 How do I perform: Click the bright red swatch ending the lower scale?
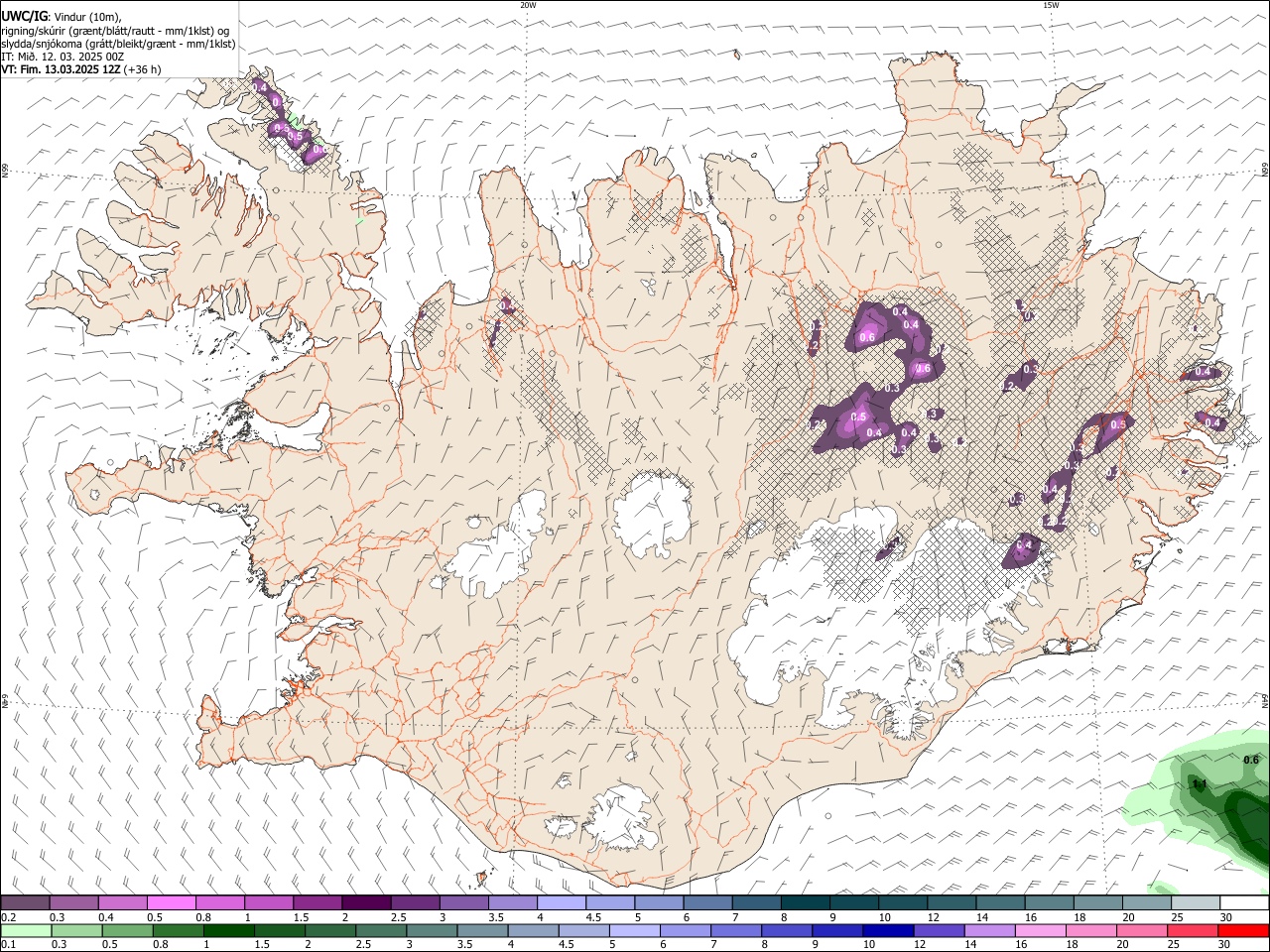1243,930
